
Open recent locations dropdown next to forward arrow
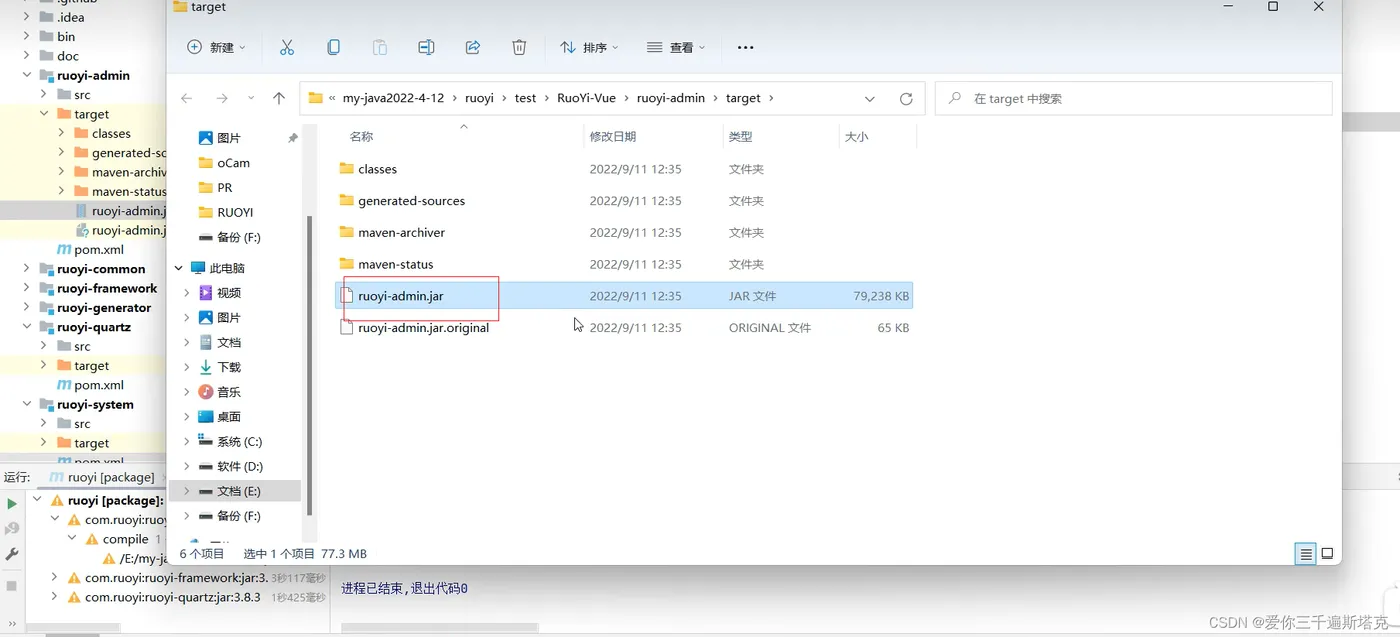(250, 99)
